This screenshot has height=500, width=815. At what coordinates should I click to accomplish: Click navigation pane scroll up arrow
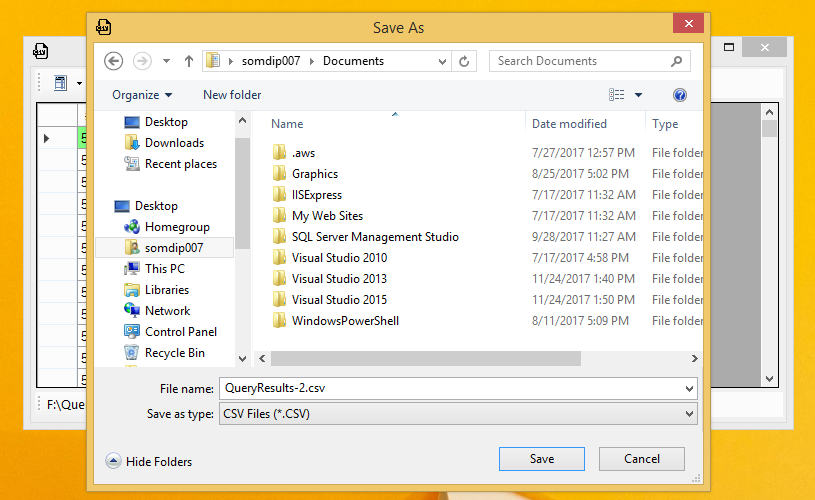click(242, 121)
